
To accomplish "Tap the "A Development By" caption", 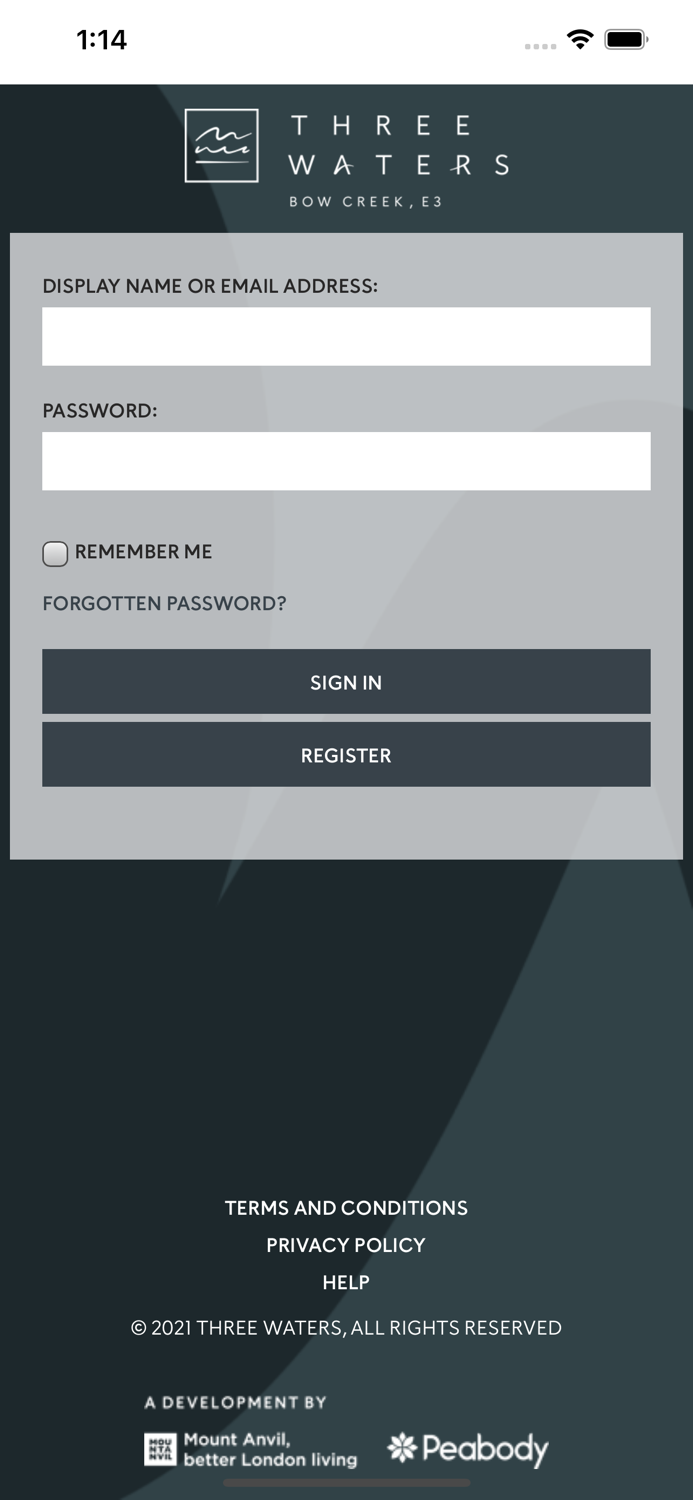I will [x=236, y=1402].
